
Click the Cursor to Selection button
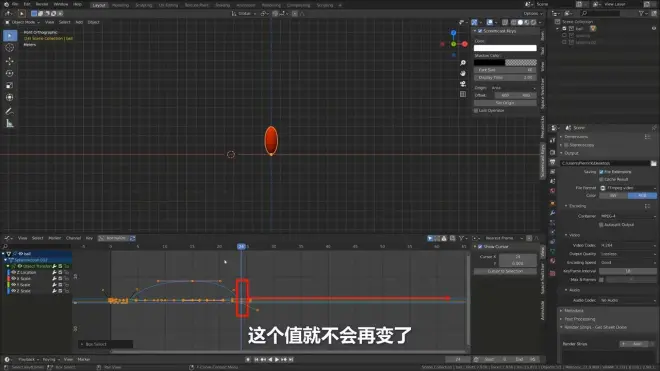tap(505, 272)
